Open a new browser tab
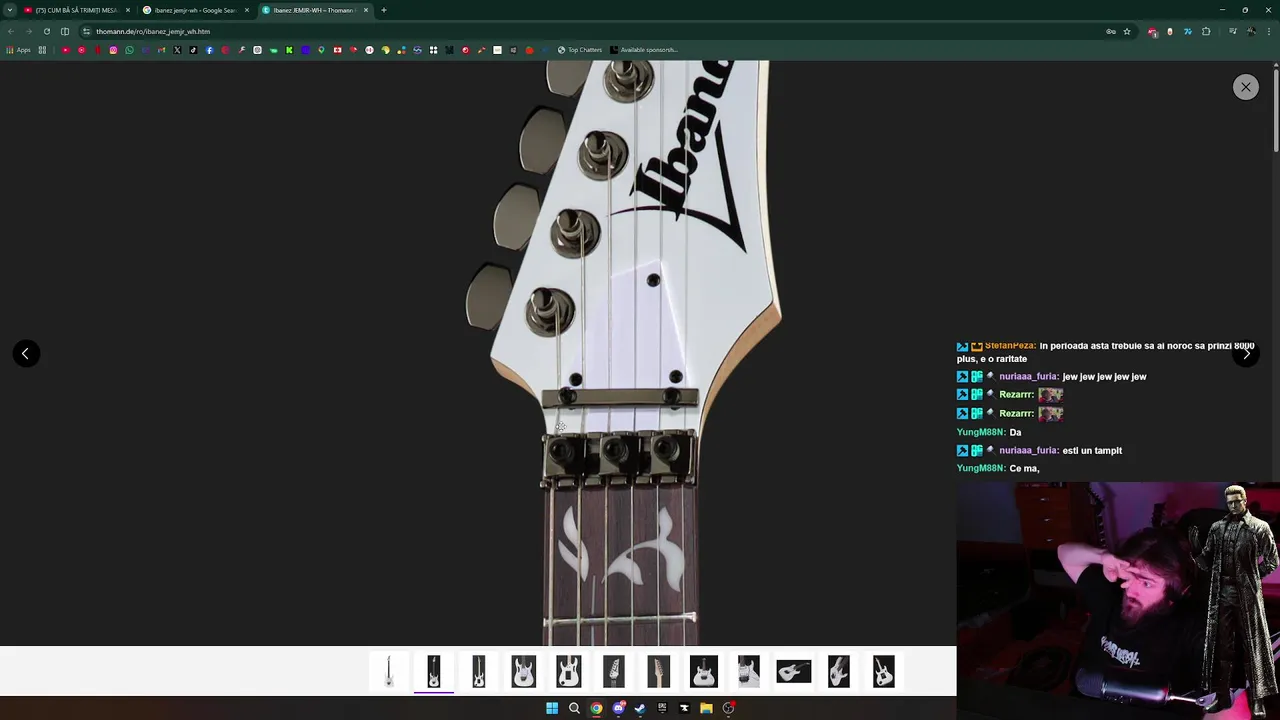Screen dimensions: 1280x720 pos(384,10)
